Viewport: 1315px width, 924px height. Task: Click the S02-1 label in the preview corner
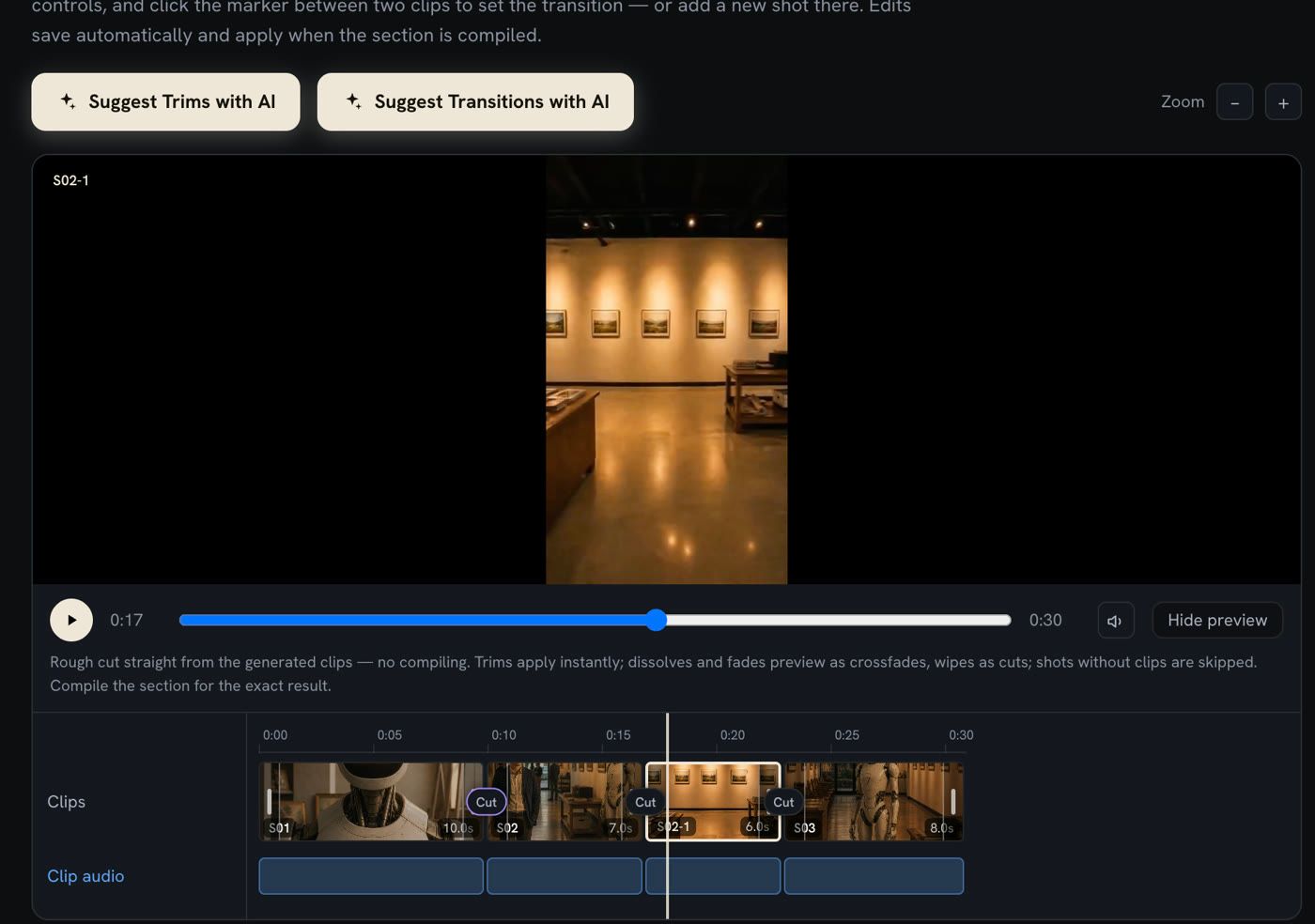(70, 180)
